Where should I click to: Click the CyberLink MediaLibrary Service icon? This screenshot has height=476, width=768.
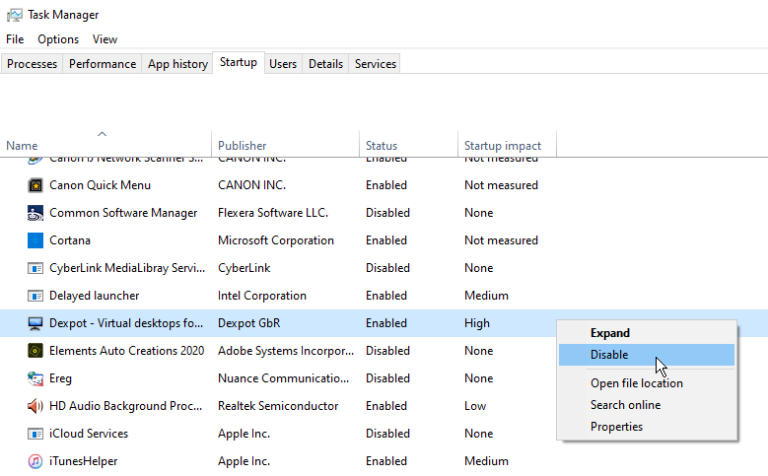[x=35, y=268]
